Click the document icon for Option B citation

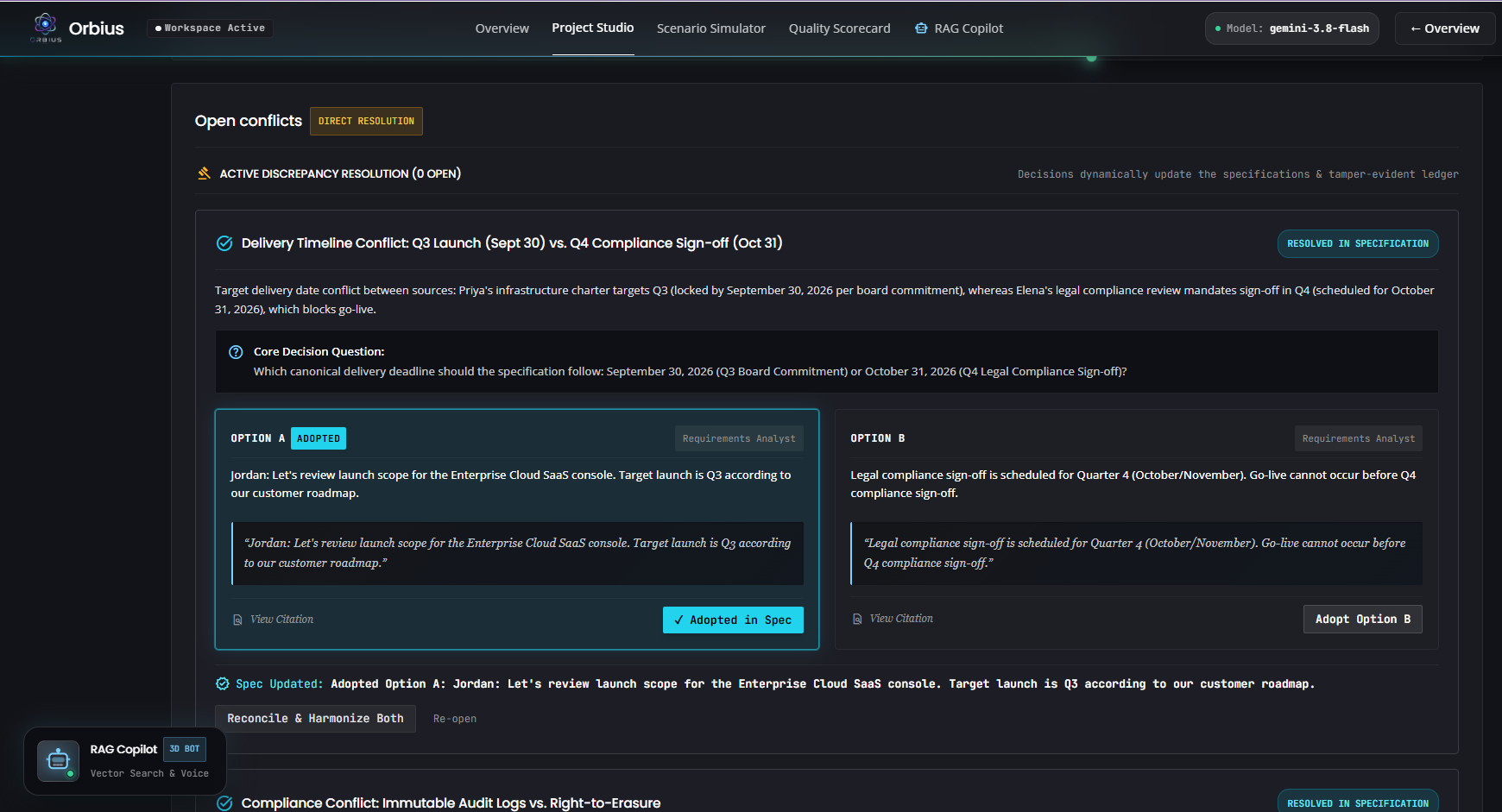(x=857, y=619)
